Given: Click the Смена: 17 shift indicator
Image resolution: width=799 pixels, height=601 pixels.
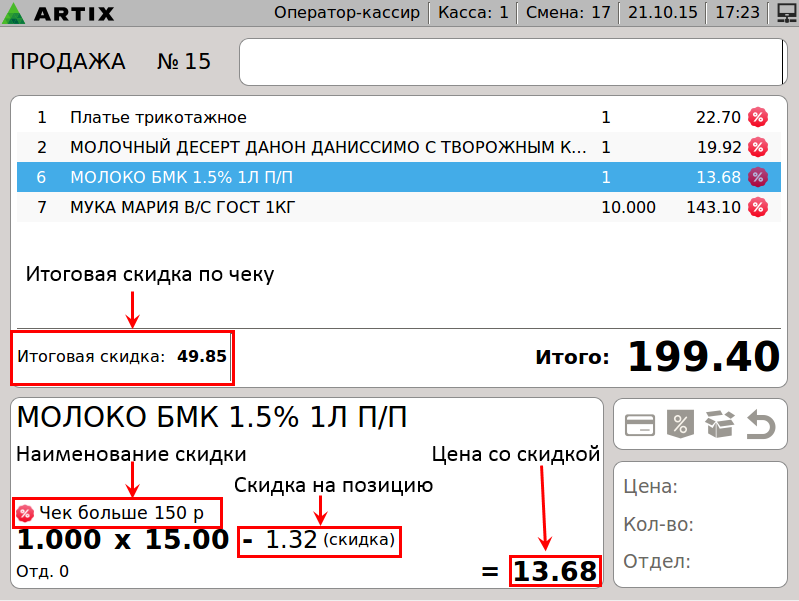Looking at the screenshot, I should [571, 14].
